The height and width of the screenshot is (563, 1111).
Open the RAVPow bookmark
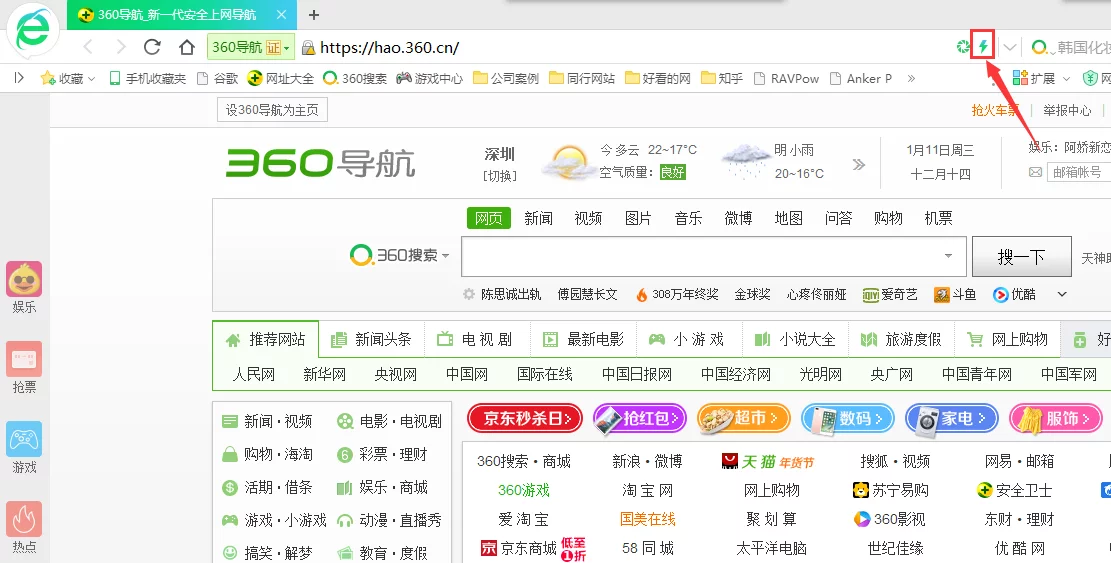pos(786,79)
